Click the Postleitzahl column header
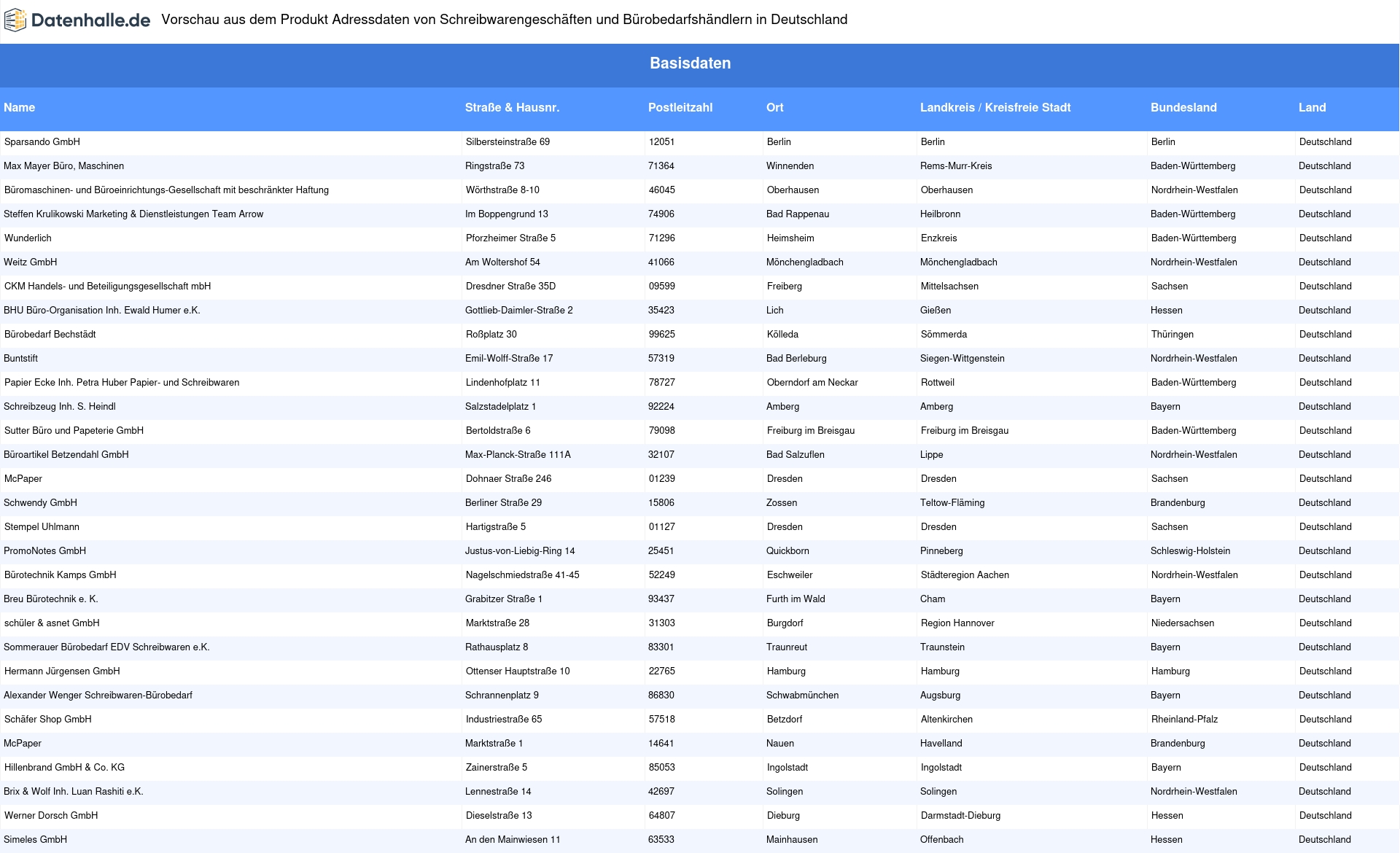The height and width of the screenshot is (853, 1400). coord(680,108)
